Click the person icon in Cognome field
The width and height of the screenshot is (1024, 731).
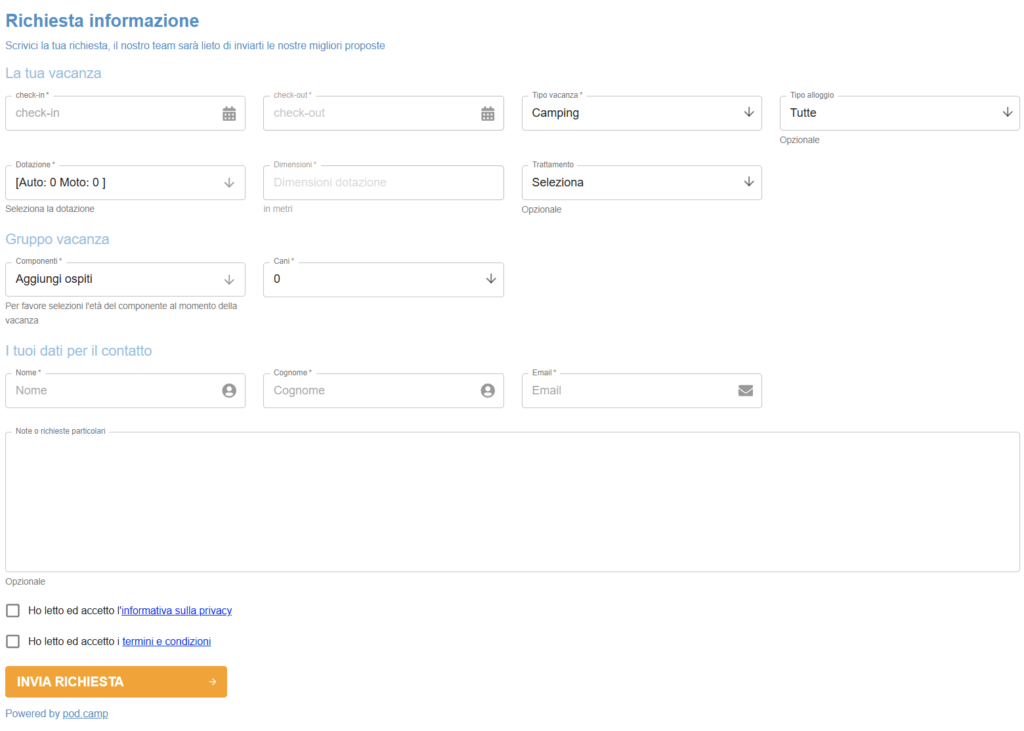pos(488,391)
